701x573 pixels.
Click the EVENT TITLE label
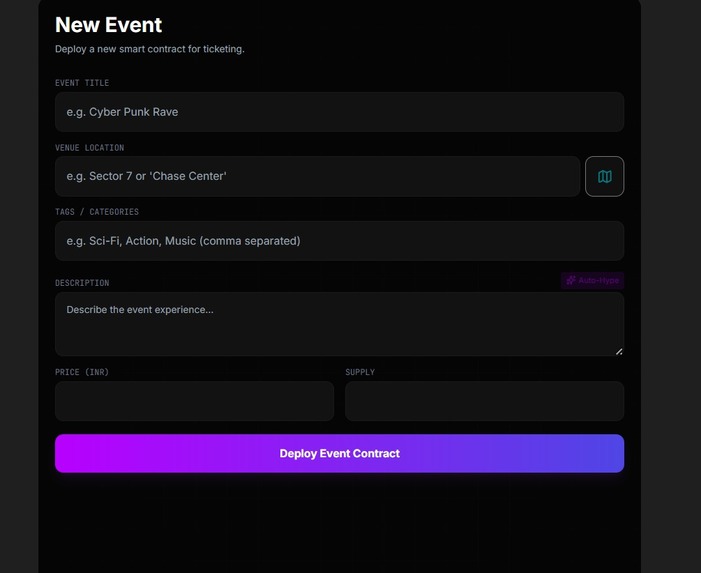(x=82, y=83)
